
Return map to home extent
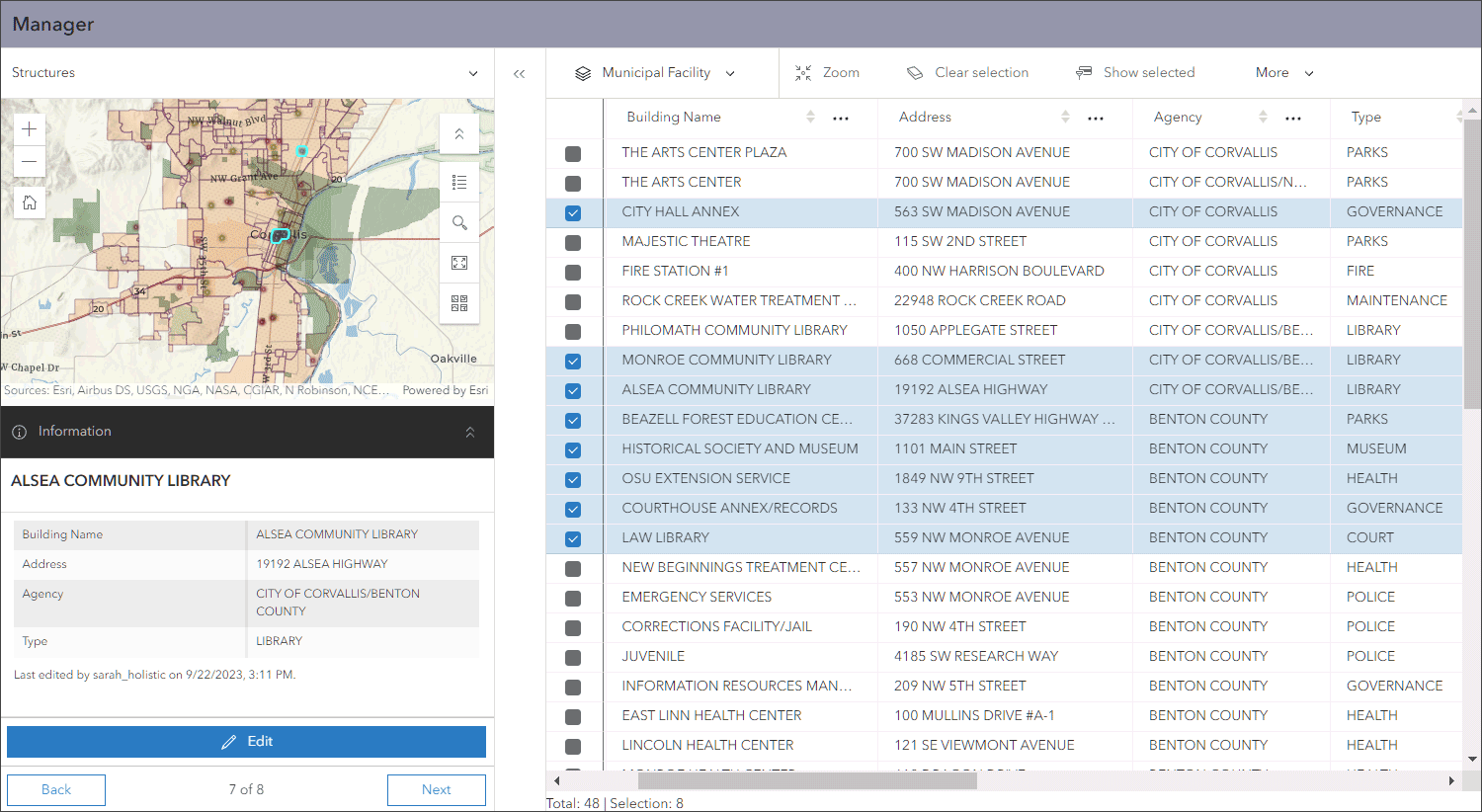(30, 203)
